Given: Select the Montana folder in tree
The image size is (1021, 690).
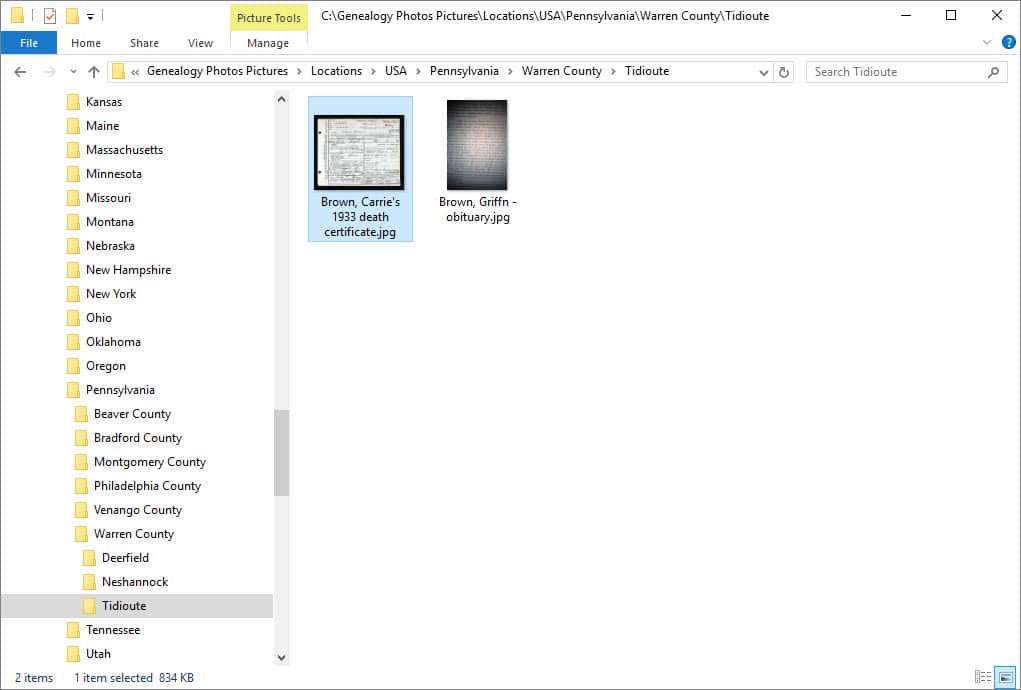Looking at the screenshot, I should pos(109,222).
